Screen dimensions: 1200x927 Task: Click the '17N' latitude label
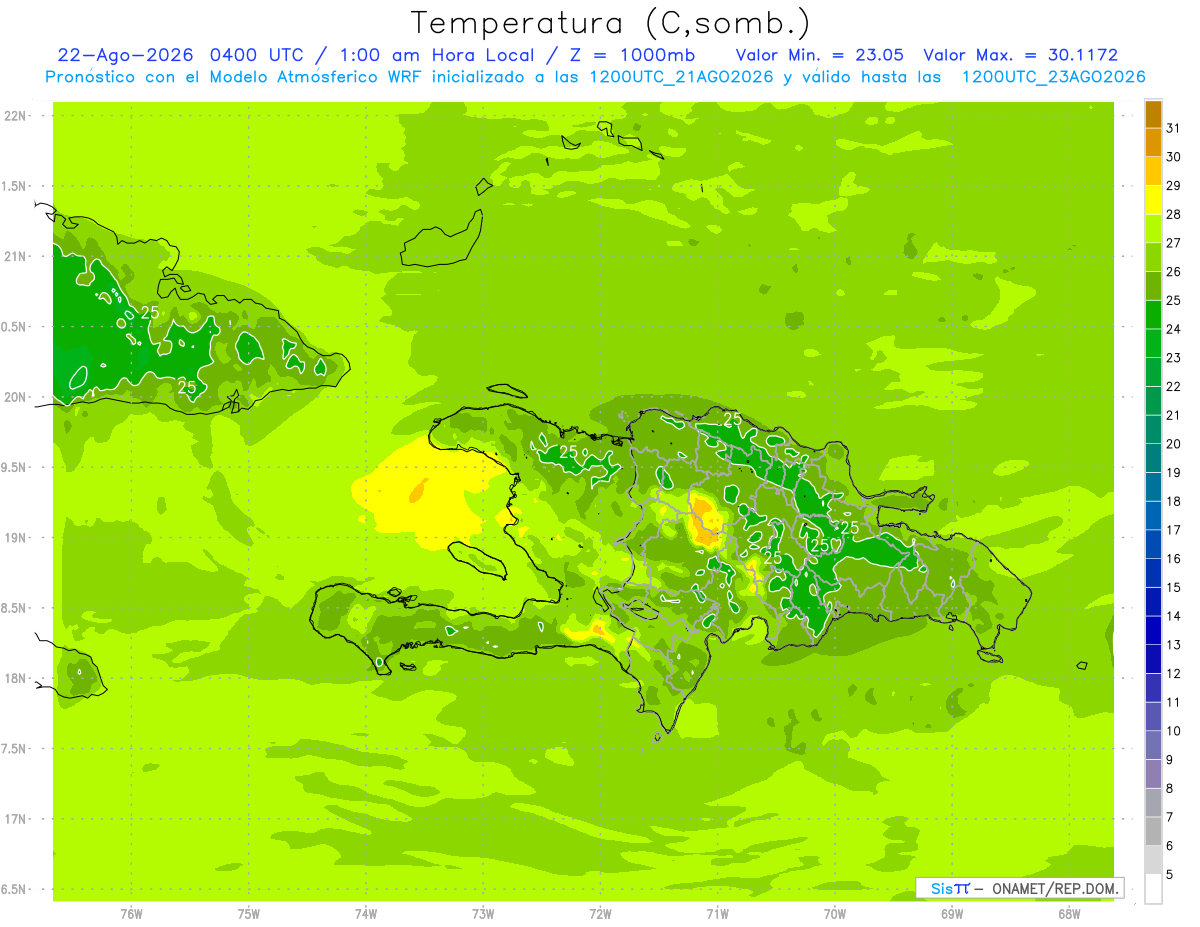[x=16, y=819]
